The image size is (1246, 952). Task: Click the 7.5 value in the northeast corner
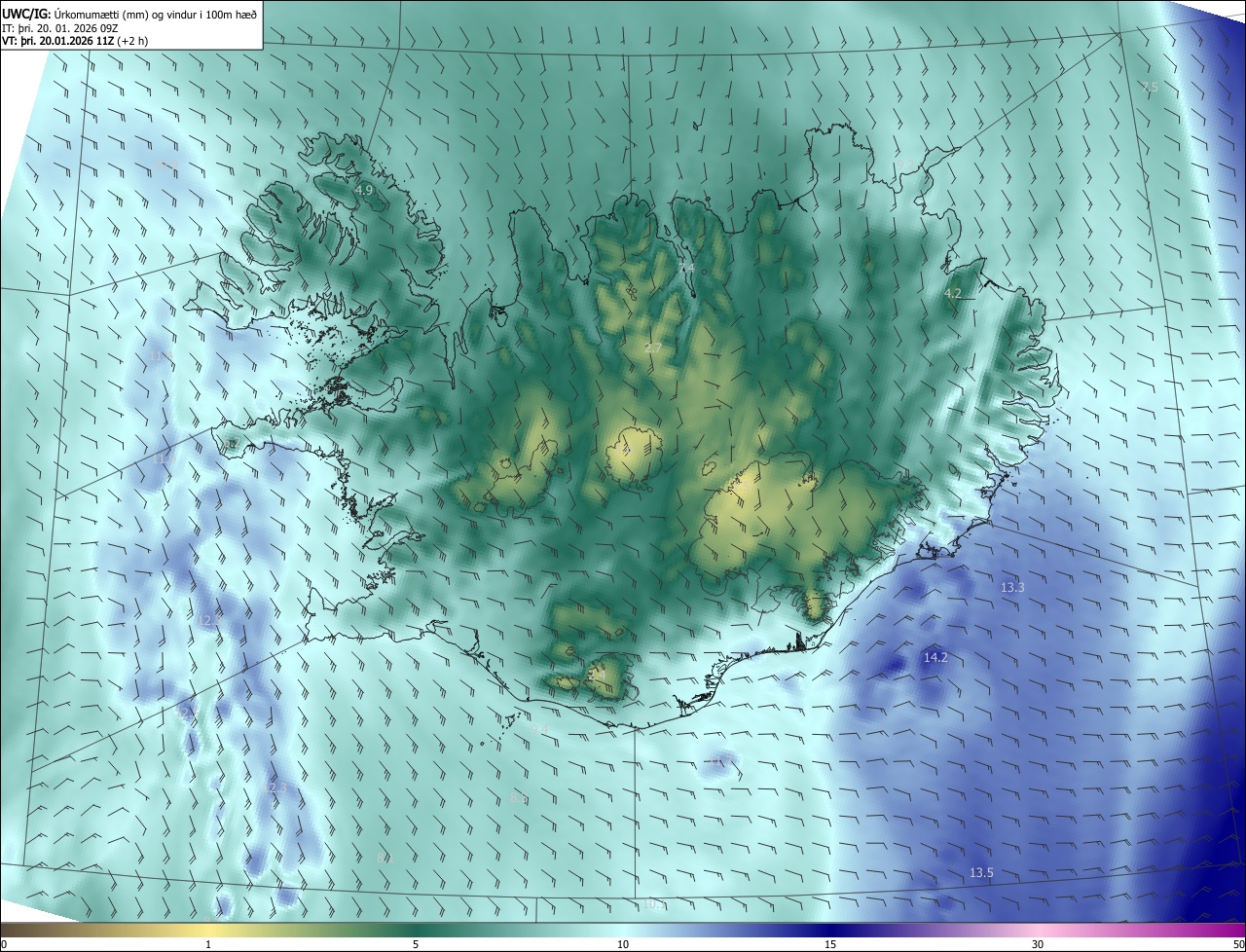click(1150, 88)
